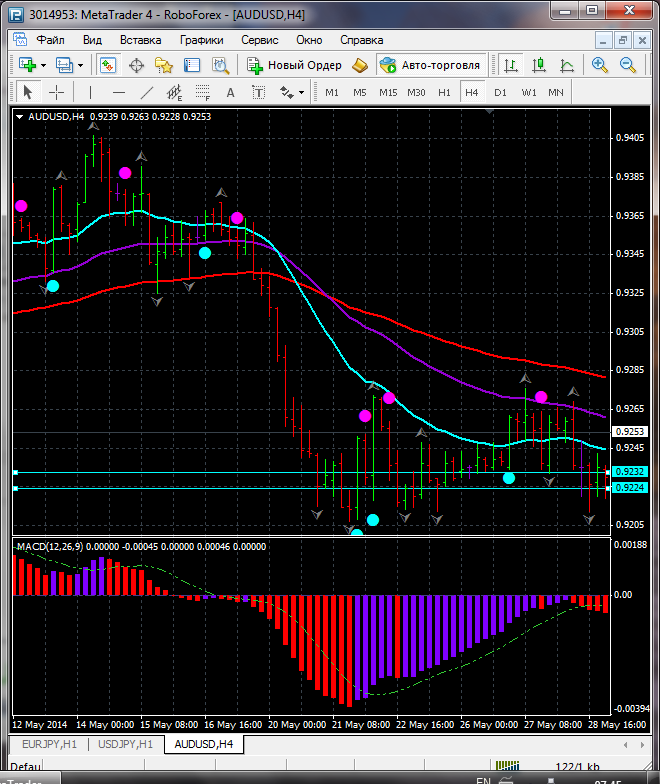Open the Вставка menu
Screen dimensions: 660x784
pos(140,40)
